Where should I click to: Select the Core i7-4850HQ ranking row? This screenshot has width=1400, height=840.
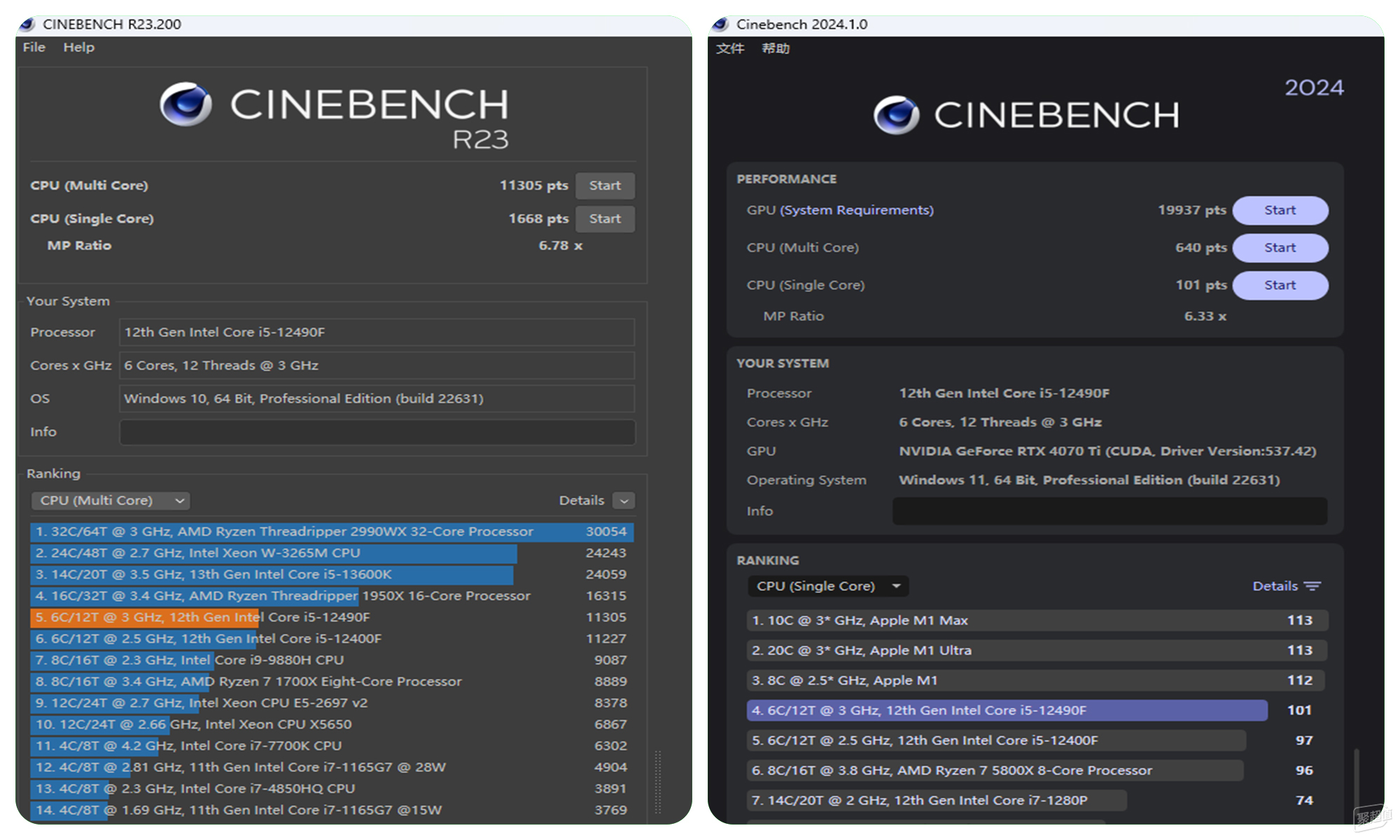pos(332,788)
